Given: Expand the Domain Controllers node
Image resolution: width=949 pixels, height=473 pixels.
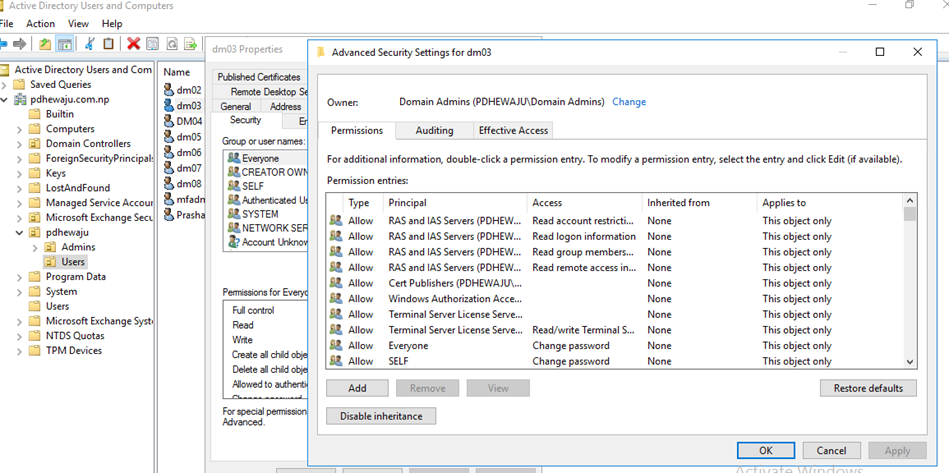Looking at the screenshot, I should (19, 143).
